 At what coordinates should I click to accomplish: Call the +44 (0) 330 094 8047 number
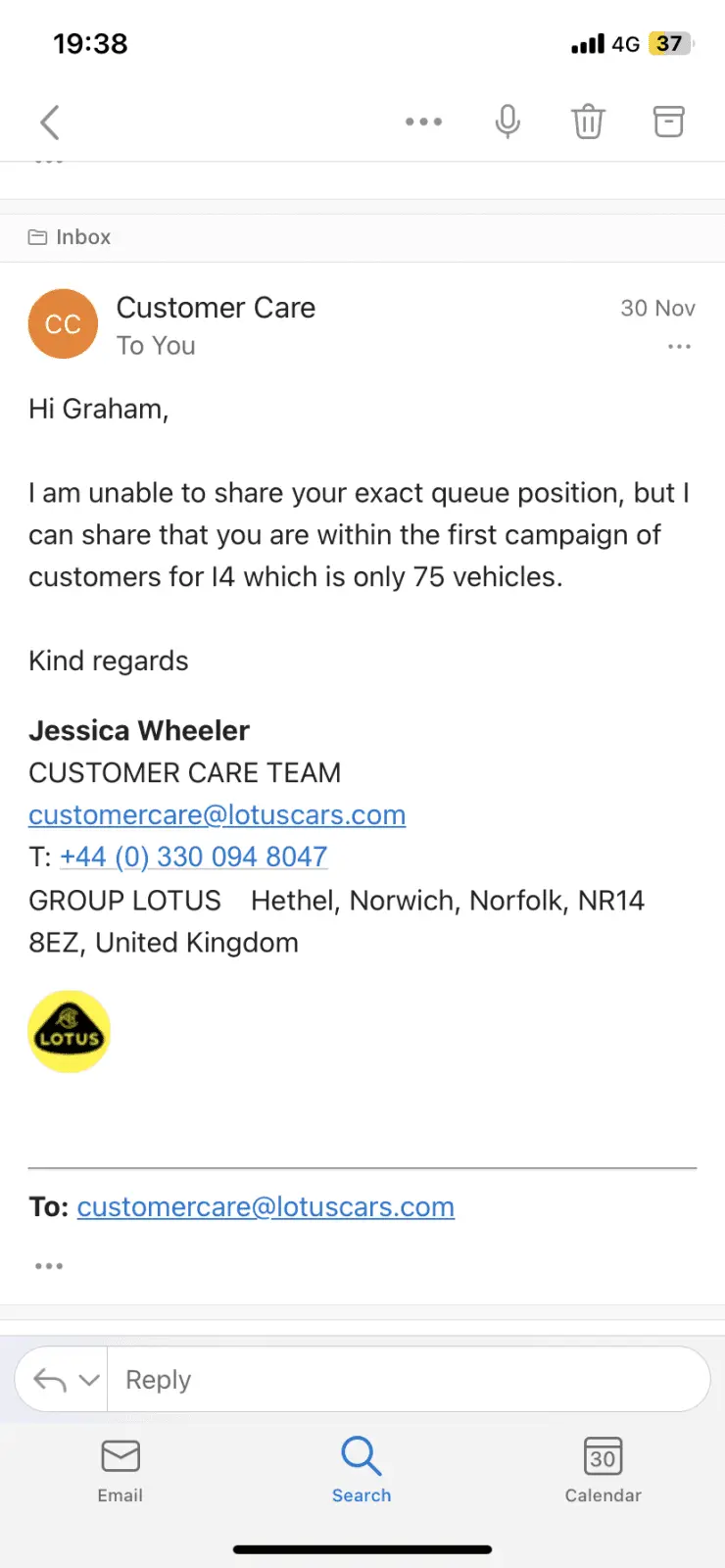(193, 857)
